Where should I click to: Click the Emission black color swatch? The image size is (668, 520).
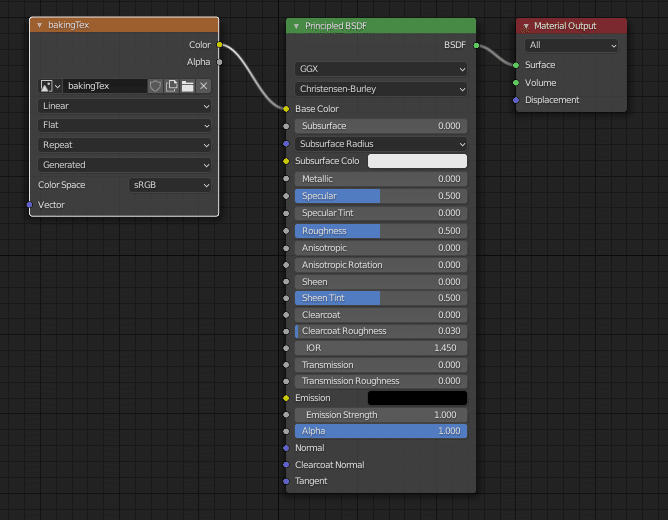pos(417,398)
